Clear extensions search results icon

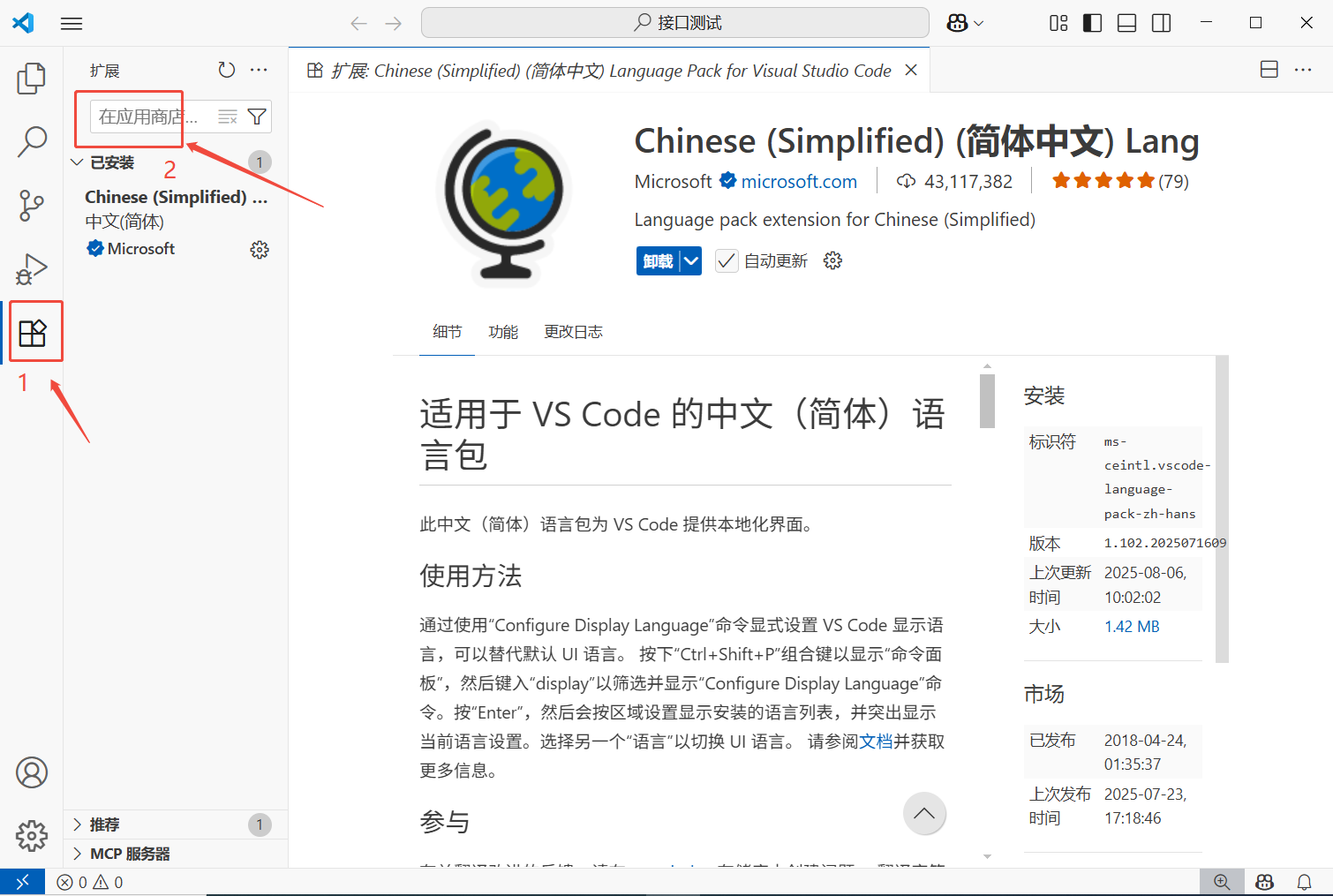228,117
